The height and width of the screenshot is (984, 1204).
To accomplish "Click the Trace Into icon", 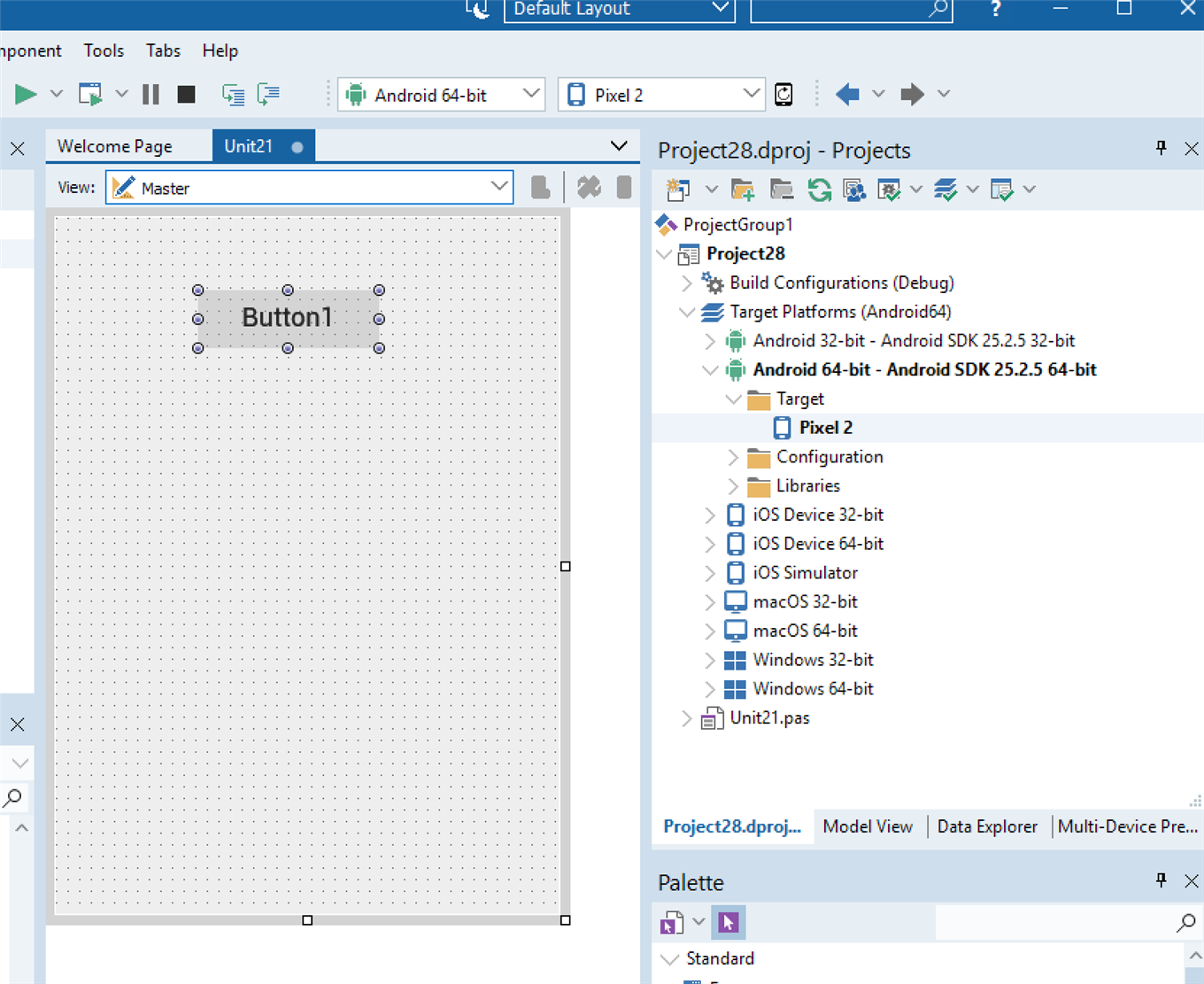I will pyautogui.click(x=234, y=94).
